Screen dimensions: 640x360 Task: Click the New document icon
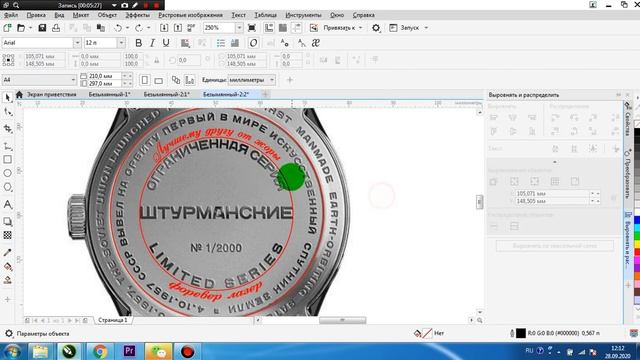[x=7, y=28]
